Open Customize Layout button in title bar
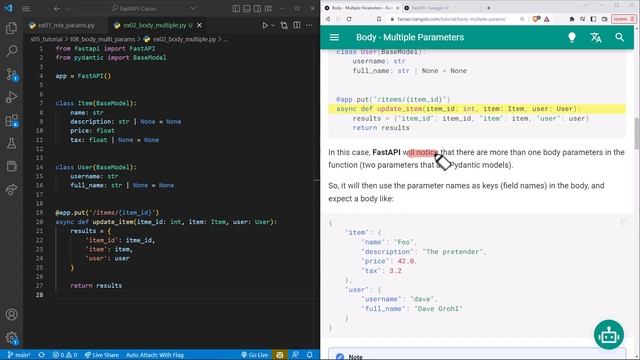The image size is (640, 360). pyautogui.click(x=268, y=8)
